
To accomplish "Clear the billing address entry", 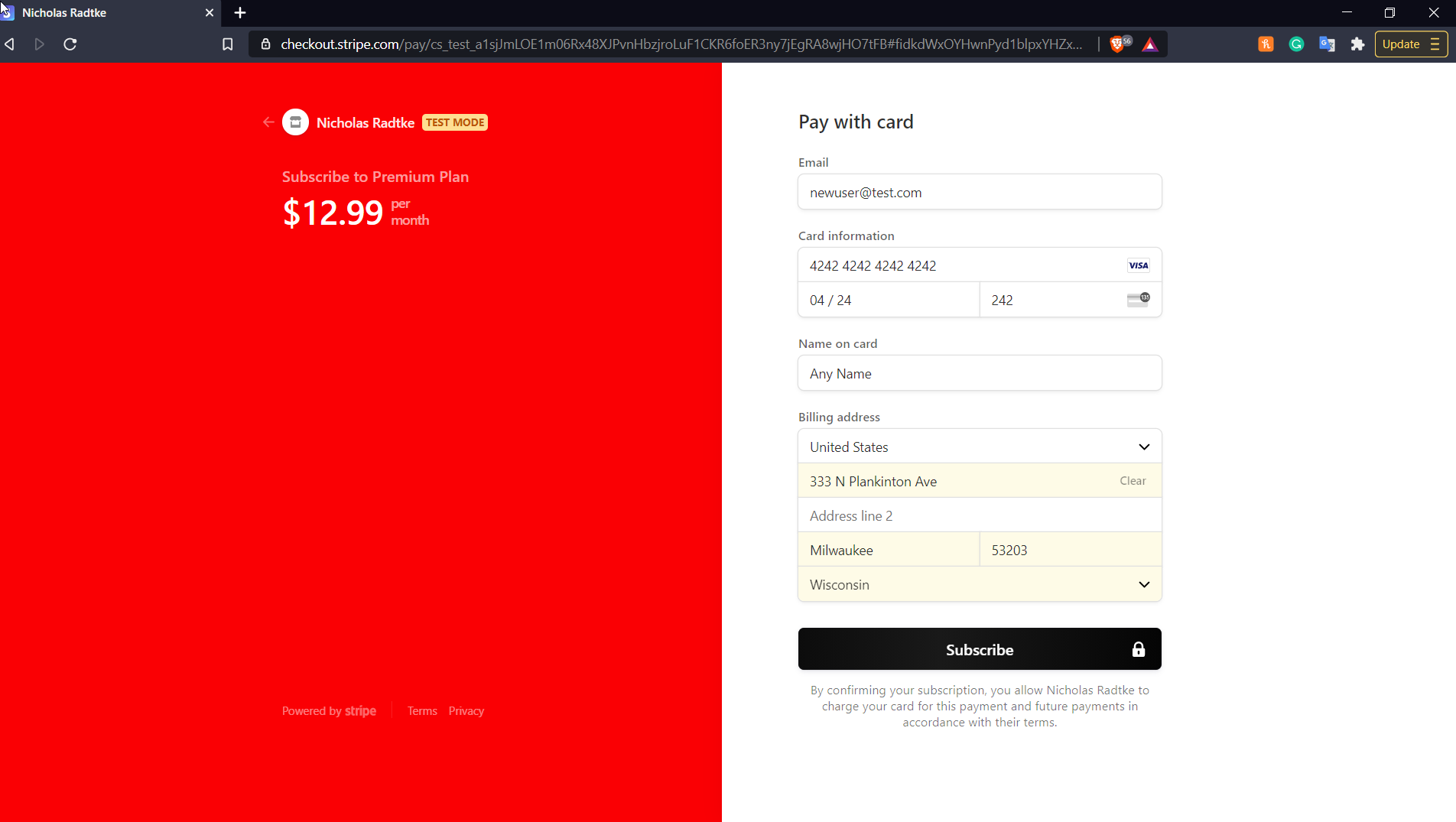I will point(1132,480).
